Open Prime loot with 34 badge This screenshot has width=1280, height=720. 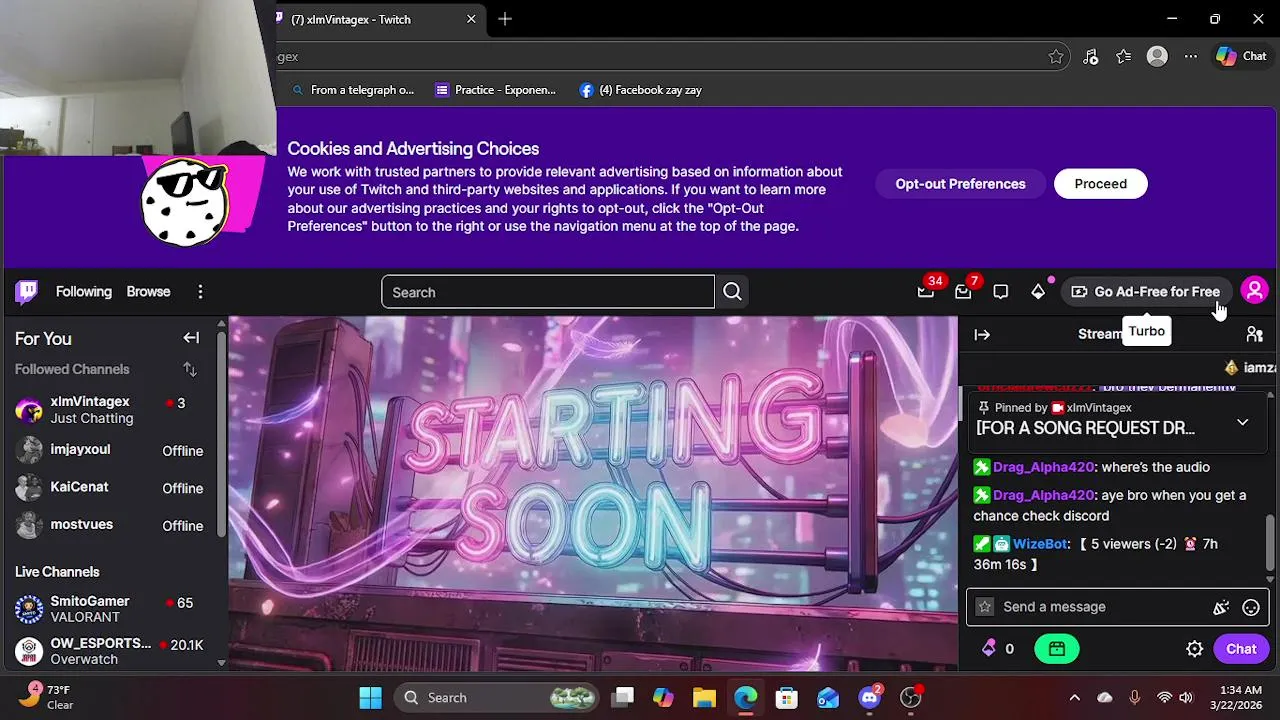point(926,292)
